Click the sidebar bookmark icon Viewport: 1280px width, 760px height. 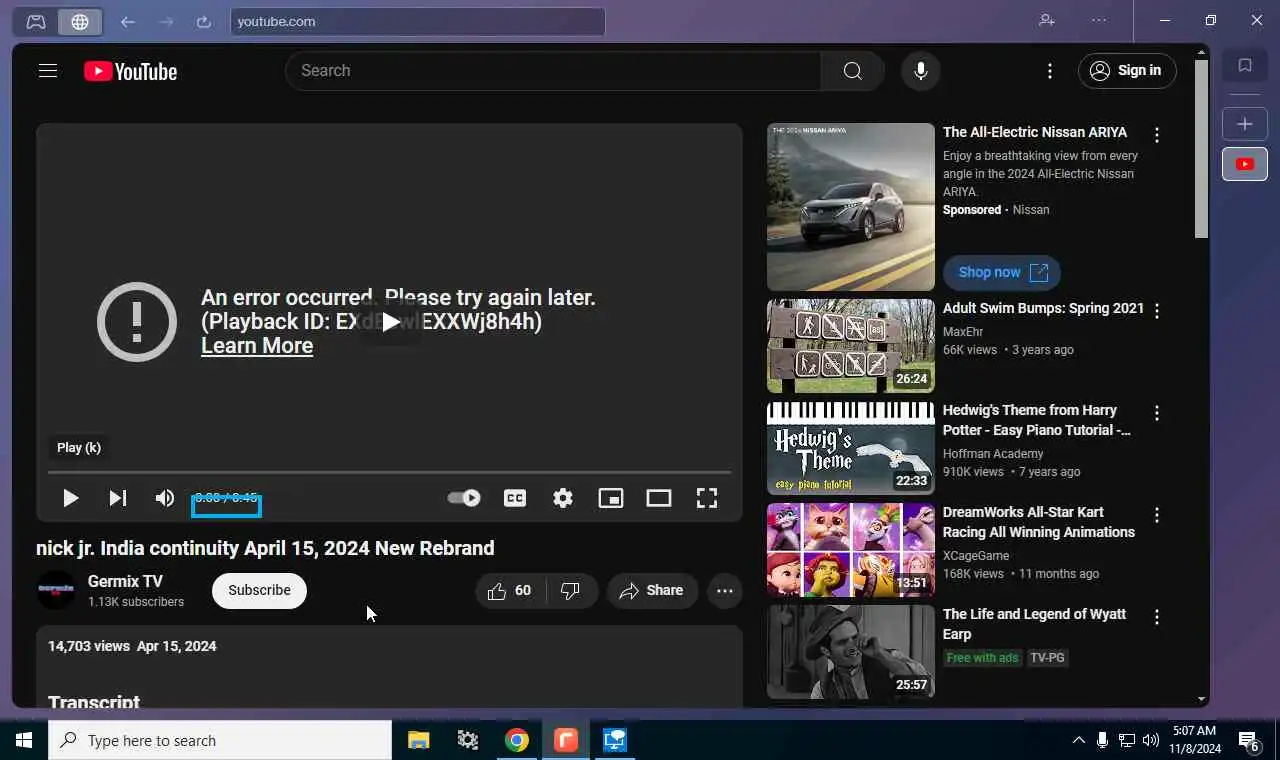coord(1245,66)
